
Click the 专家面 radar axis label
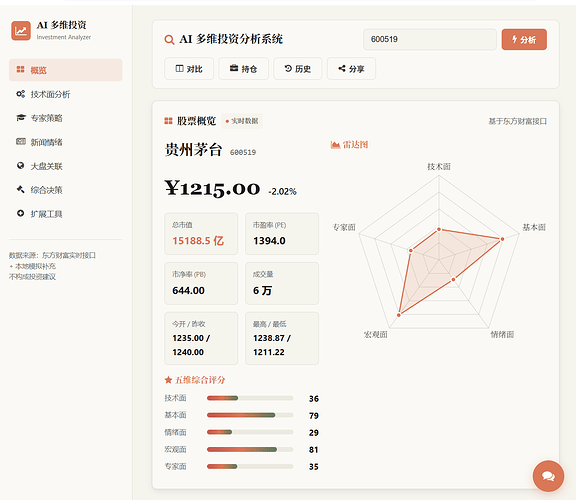344,227
